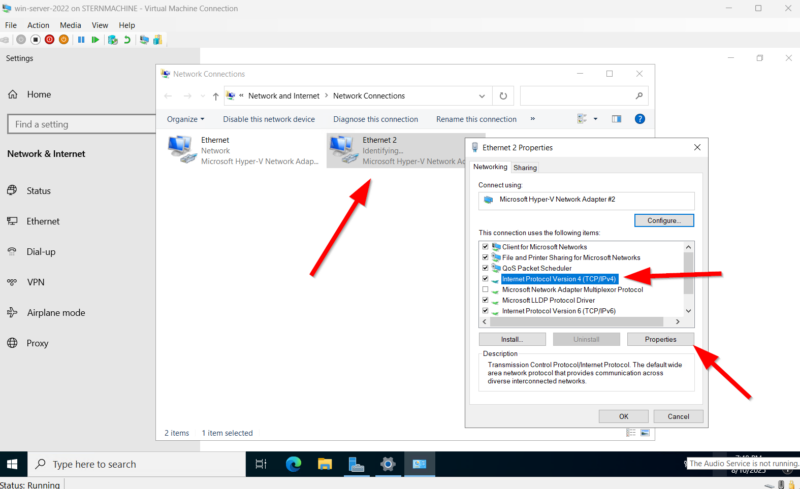Open Server Manager from the taskbar
Viewport: 800px width, 489px height.
pos(356,464)
